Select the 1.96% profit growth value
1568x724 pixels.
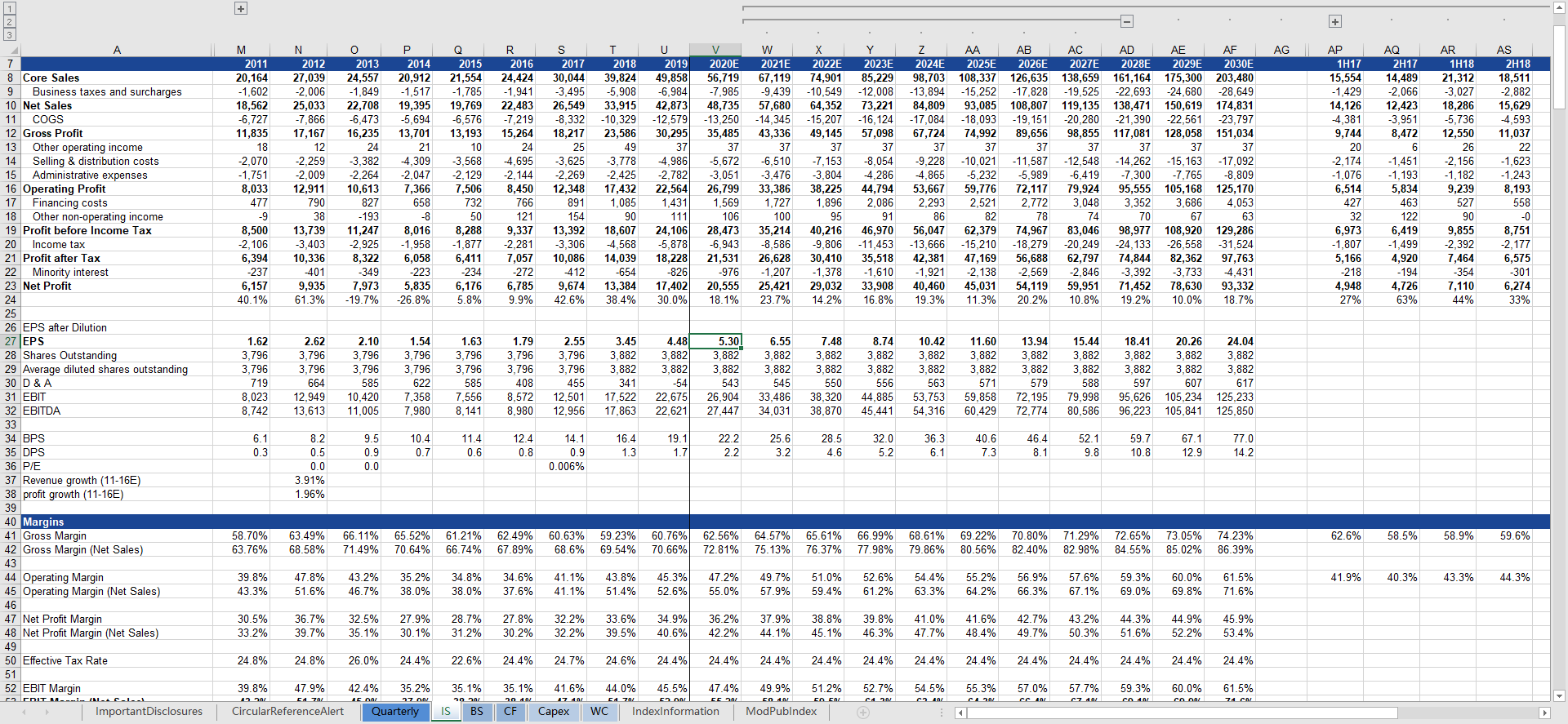click(310, 494)
